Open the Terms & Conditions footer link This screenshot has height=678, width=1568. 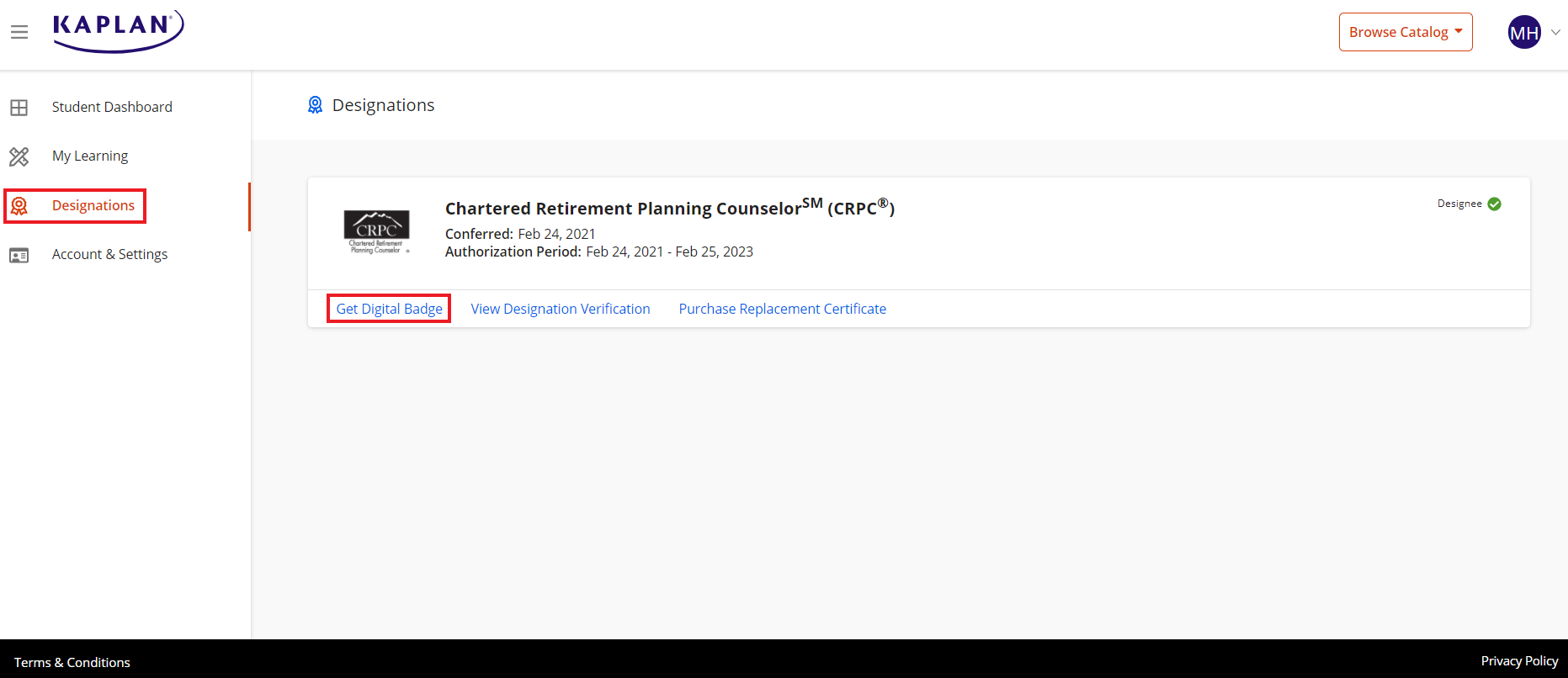tap(72, 662)
